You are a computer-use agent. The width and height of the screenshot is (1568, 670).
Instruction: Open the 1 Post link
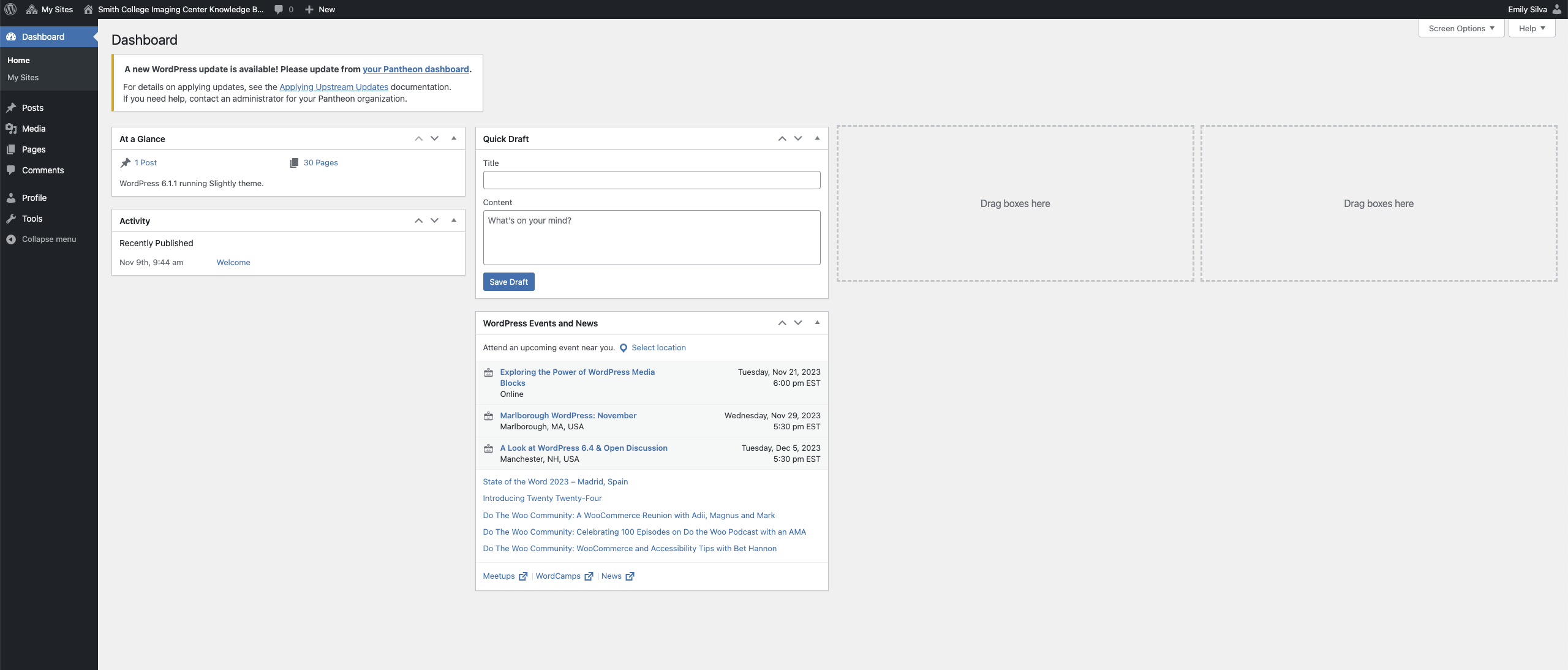(x=146, y=162)
